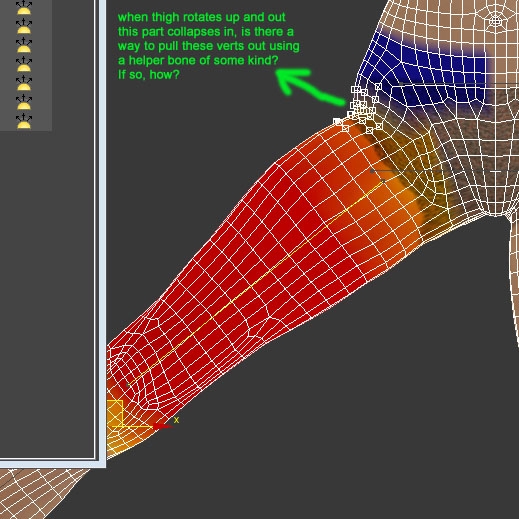Select the third omni light icon
Screen dimensions: 519x519
click(24, 45)
